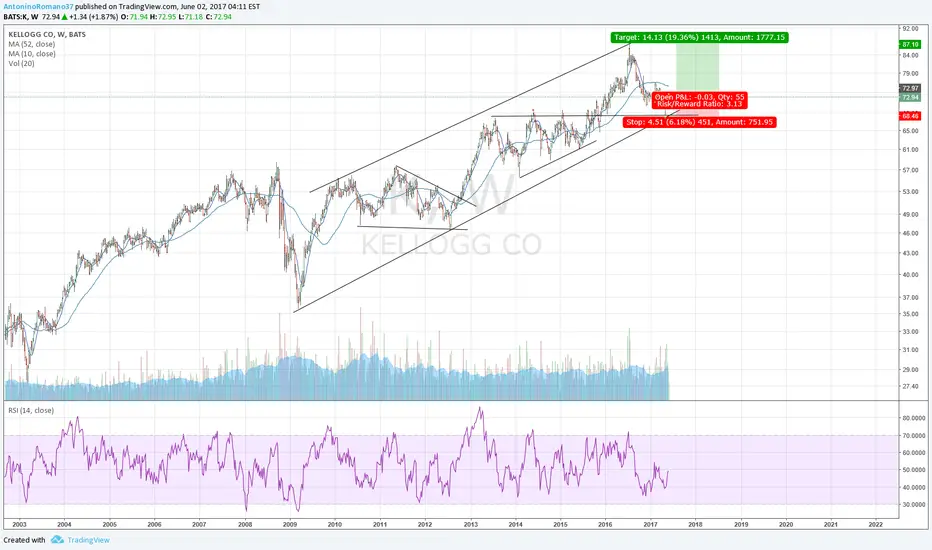Open the TradingView link in footer
This screenshot has width=932, height=550.
[89, 540]
